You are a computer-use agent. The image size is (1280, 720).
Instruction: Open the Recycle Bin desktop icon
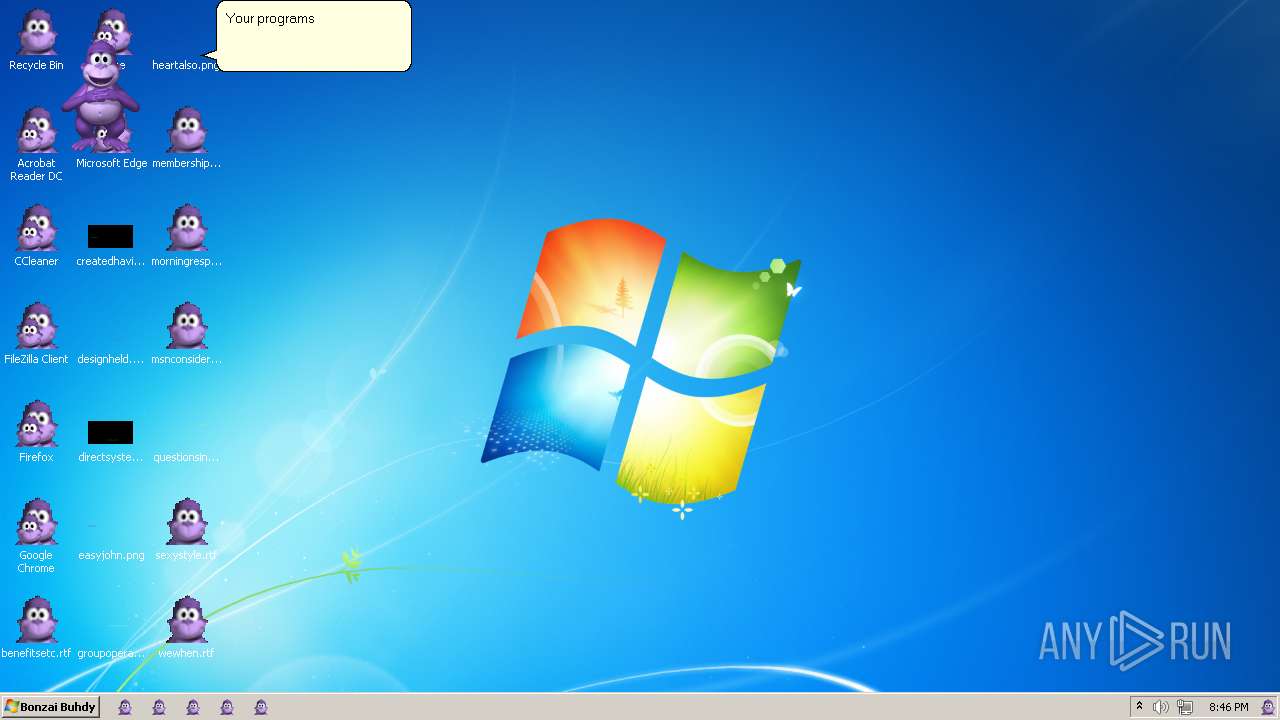pyautogui.click(x=36, y=40)
